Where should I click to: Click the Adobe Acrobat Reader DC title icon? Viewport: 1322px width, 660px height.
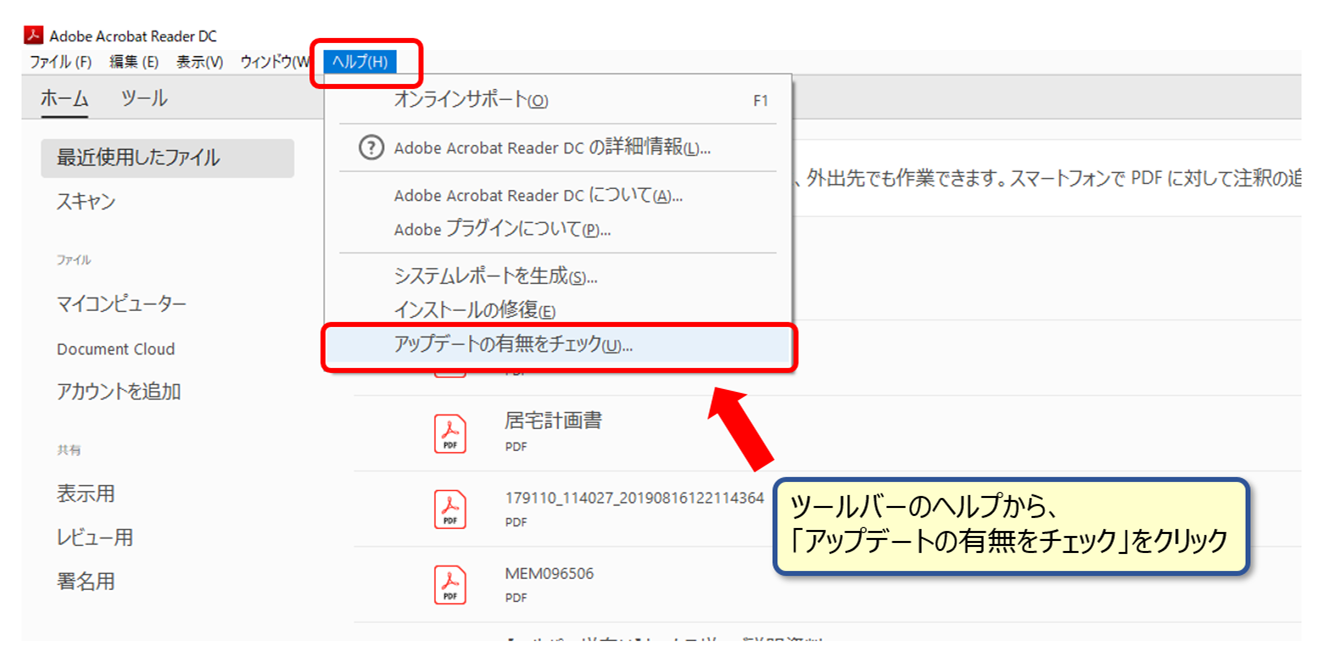click(x=33, y=36)
